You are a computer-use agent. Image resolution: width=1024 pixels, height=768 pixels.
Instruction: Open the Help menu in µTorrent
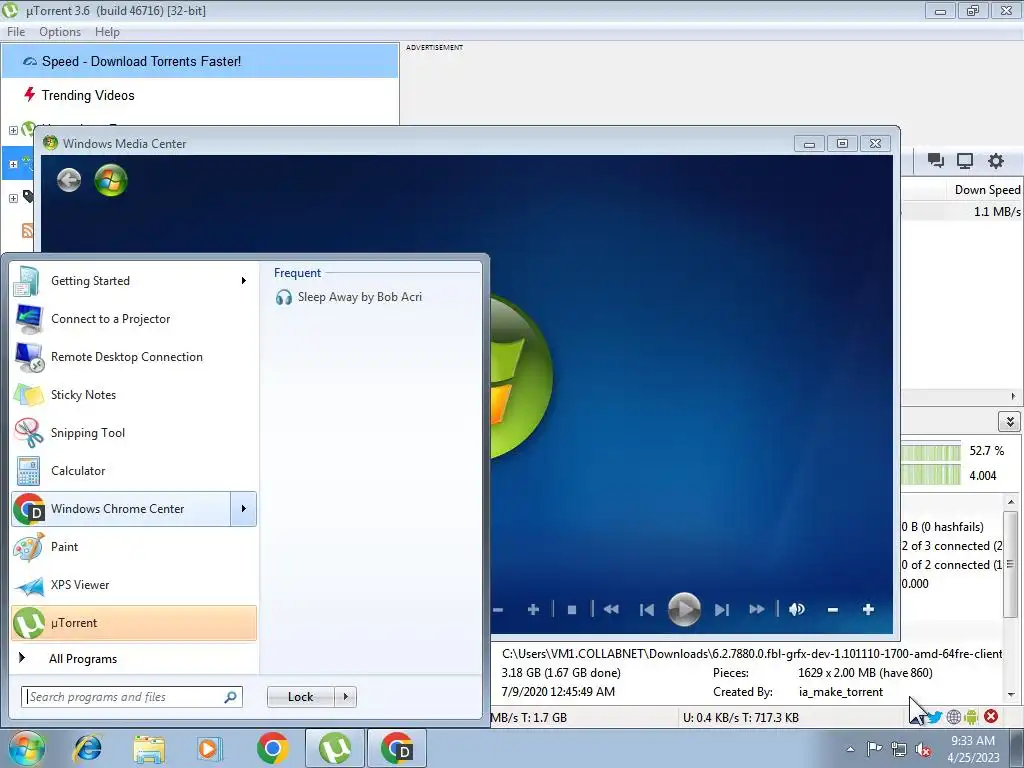[x=107, y=31]
